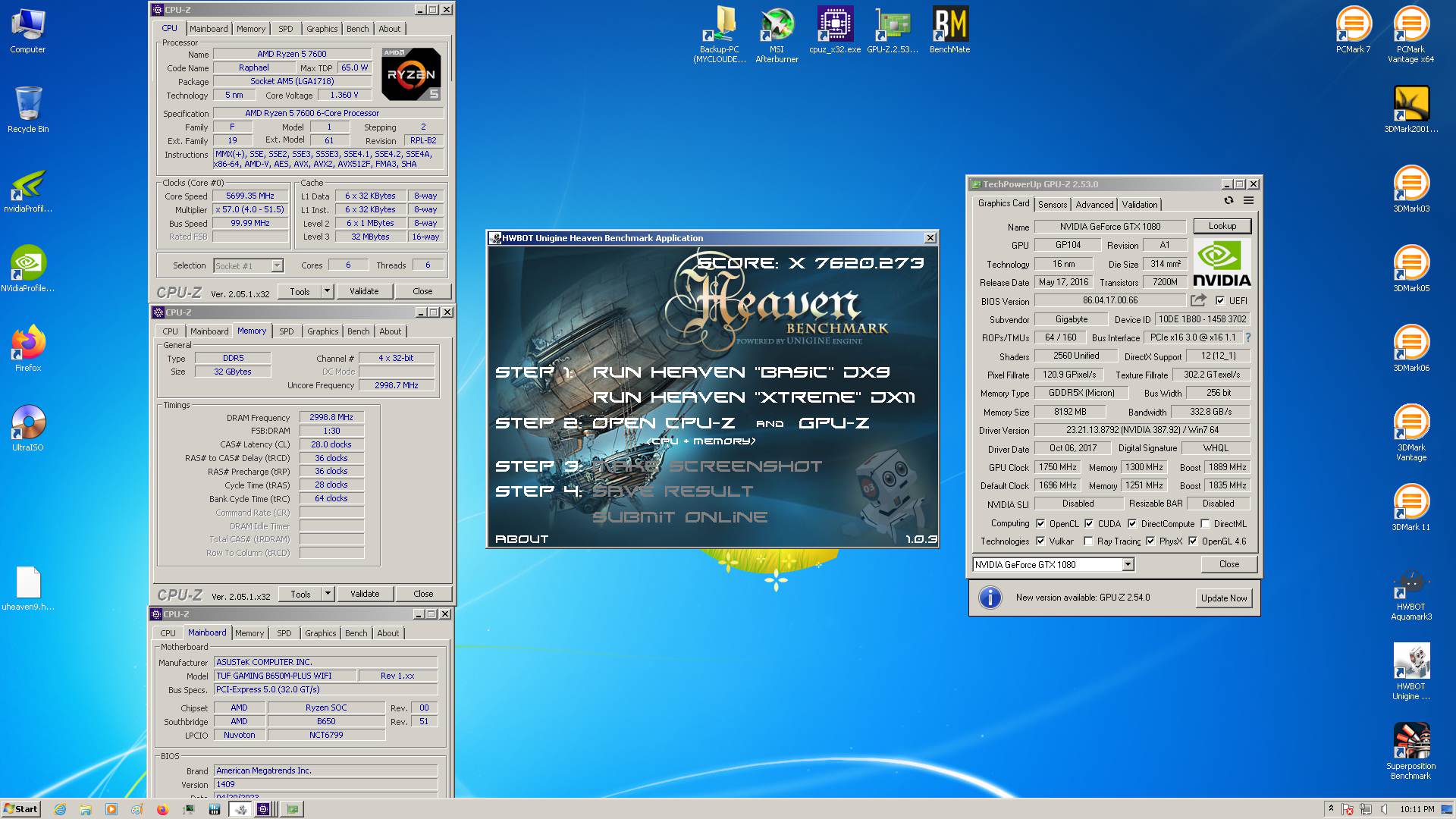
Task: Select the cpuz_x32.exe desktop icon
Action: tap(835, 31)
